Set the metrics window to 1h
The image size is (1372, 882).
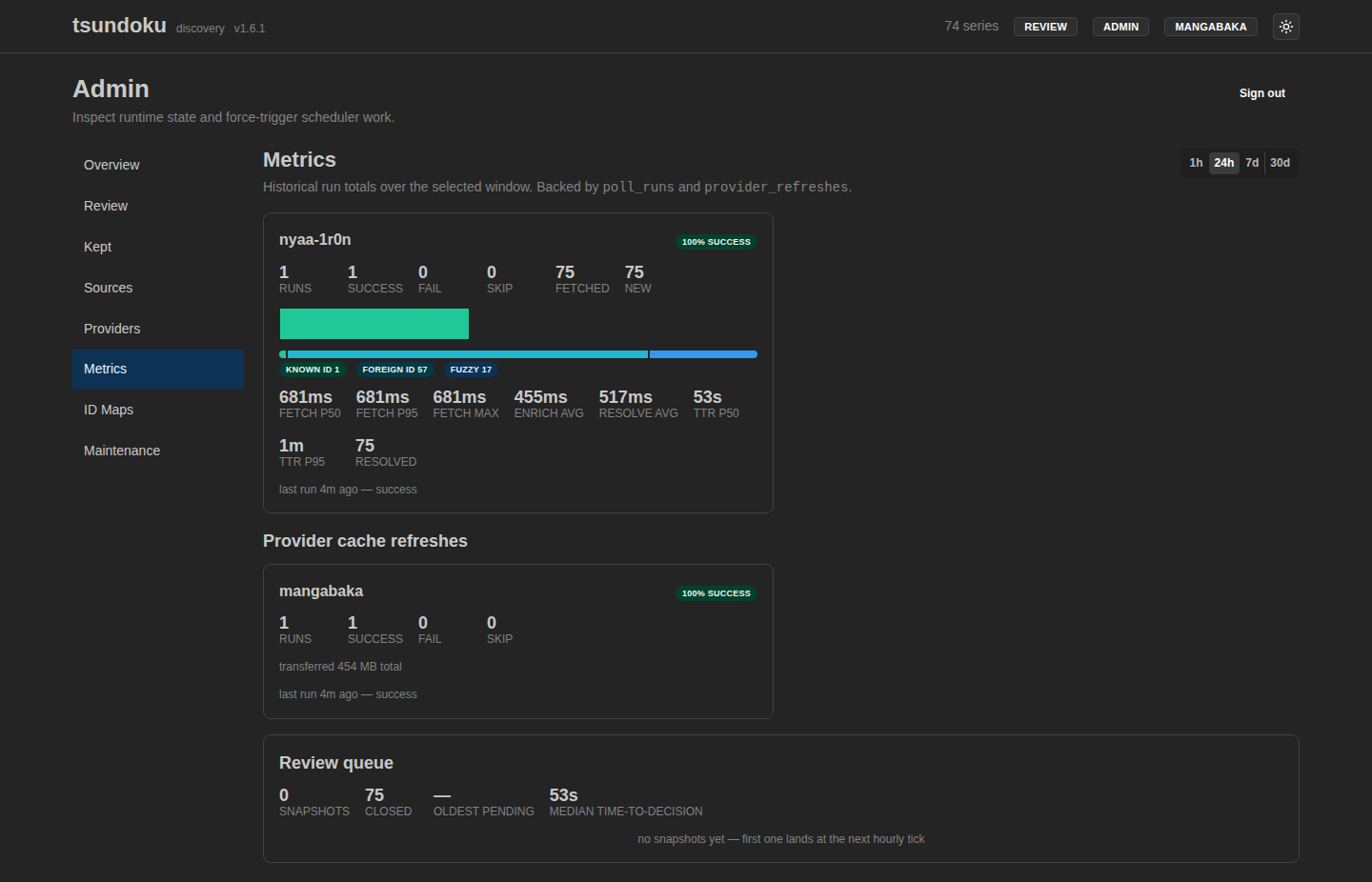pos(1196,163)
